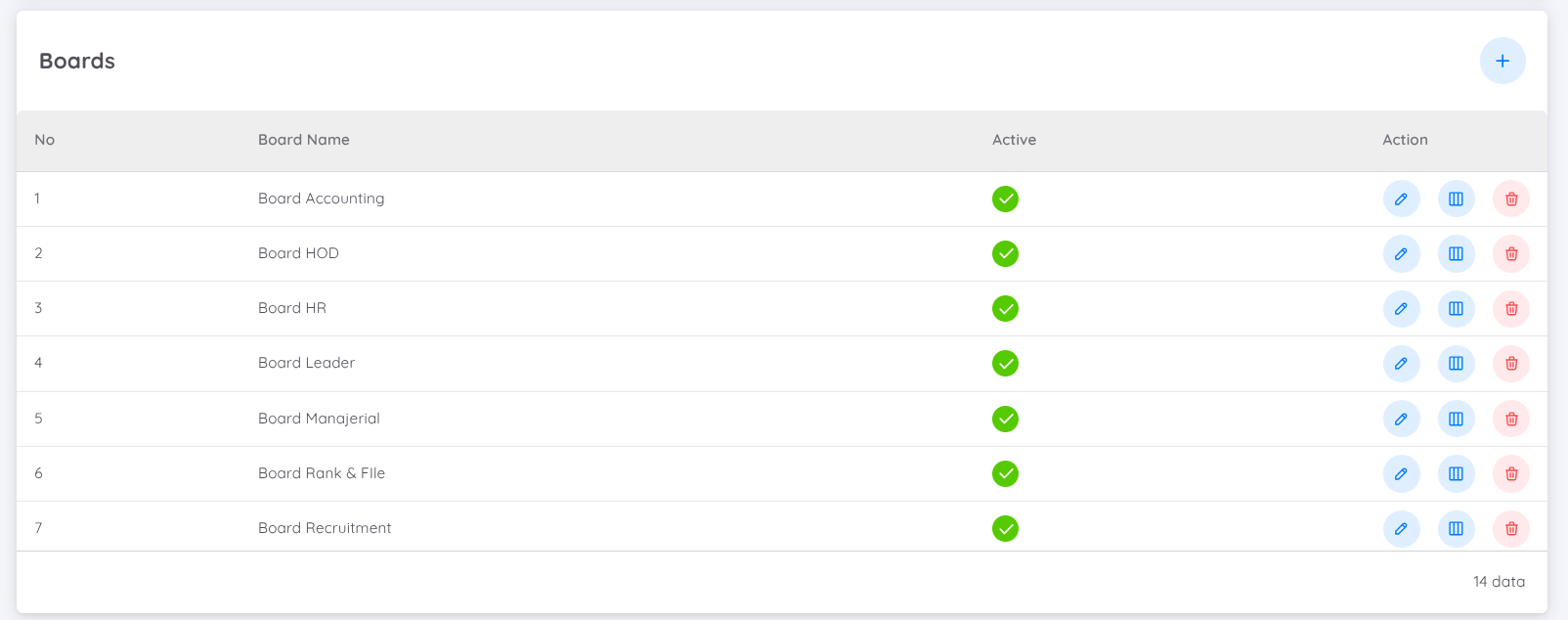Open columns icon for Board Manajerial
Screen dimensions: 1568x620
[1456, 420]
